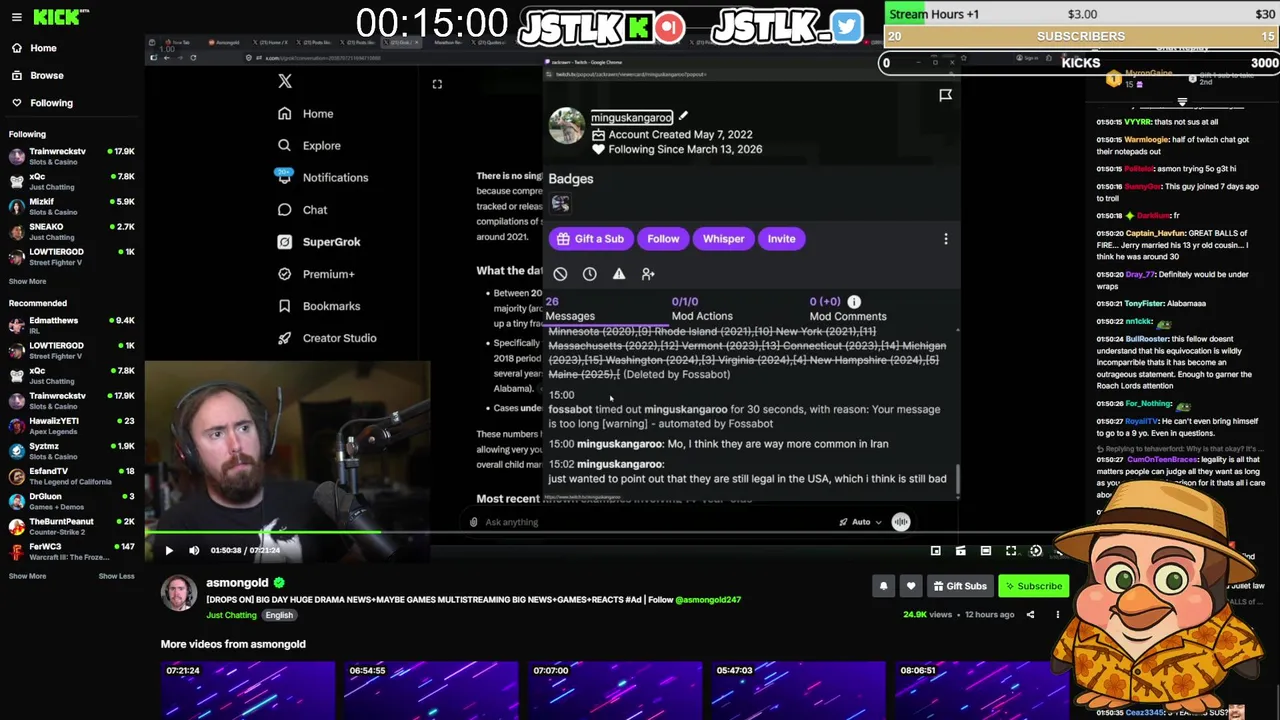Open Trainwreckstv channel under Following
The width and height of the screenshot is (1280, 720).
(71, 156)
